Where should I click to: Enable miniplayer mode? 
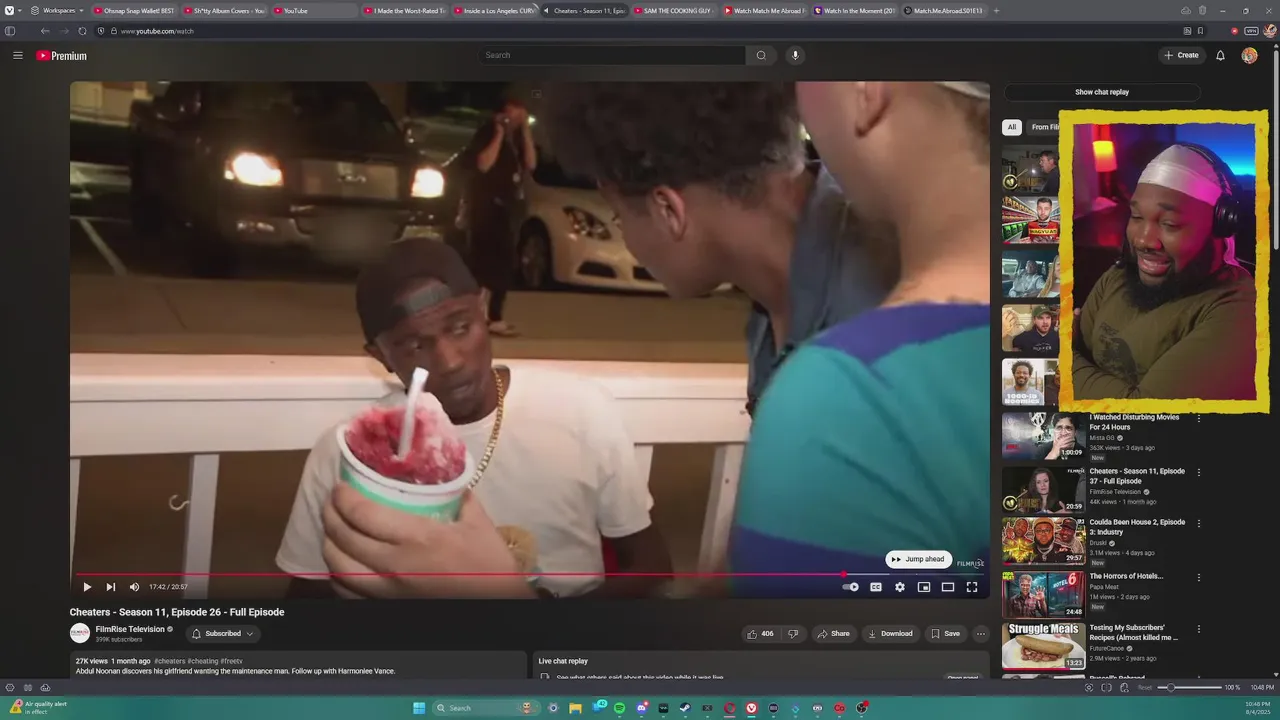pyautogui.click(x=924, y=587)
